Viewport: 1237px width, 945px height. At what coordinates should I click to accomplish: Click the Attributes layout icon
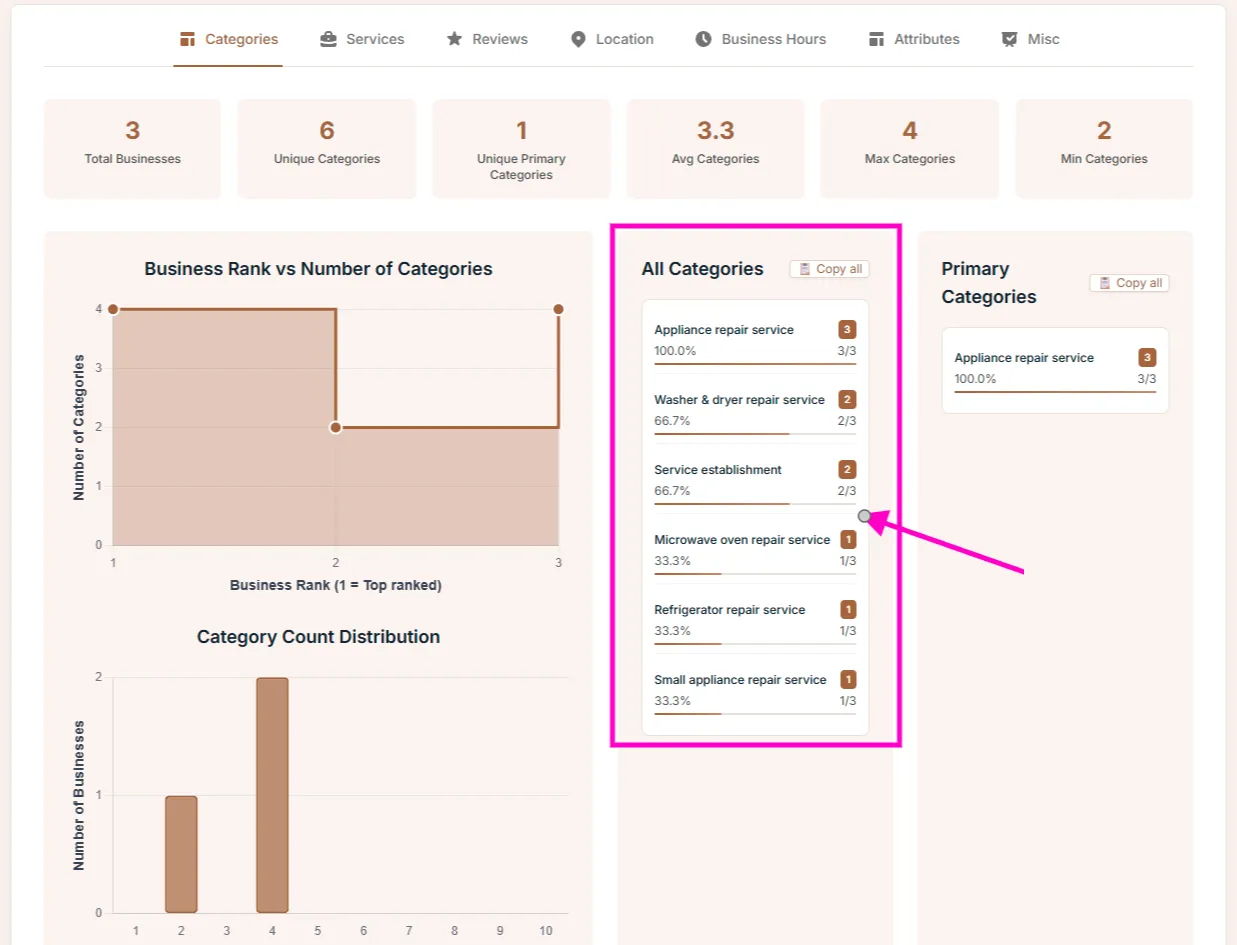(876, 39)
